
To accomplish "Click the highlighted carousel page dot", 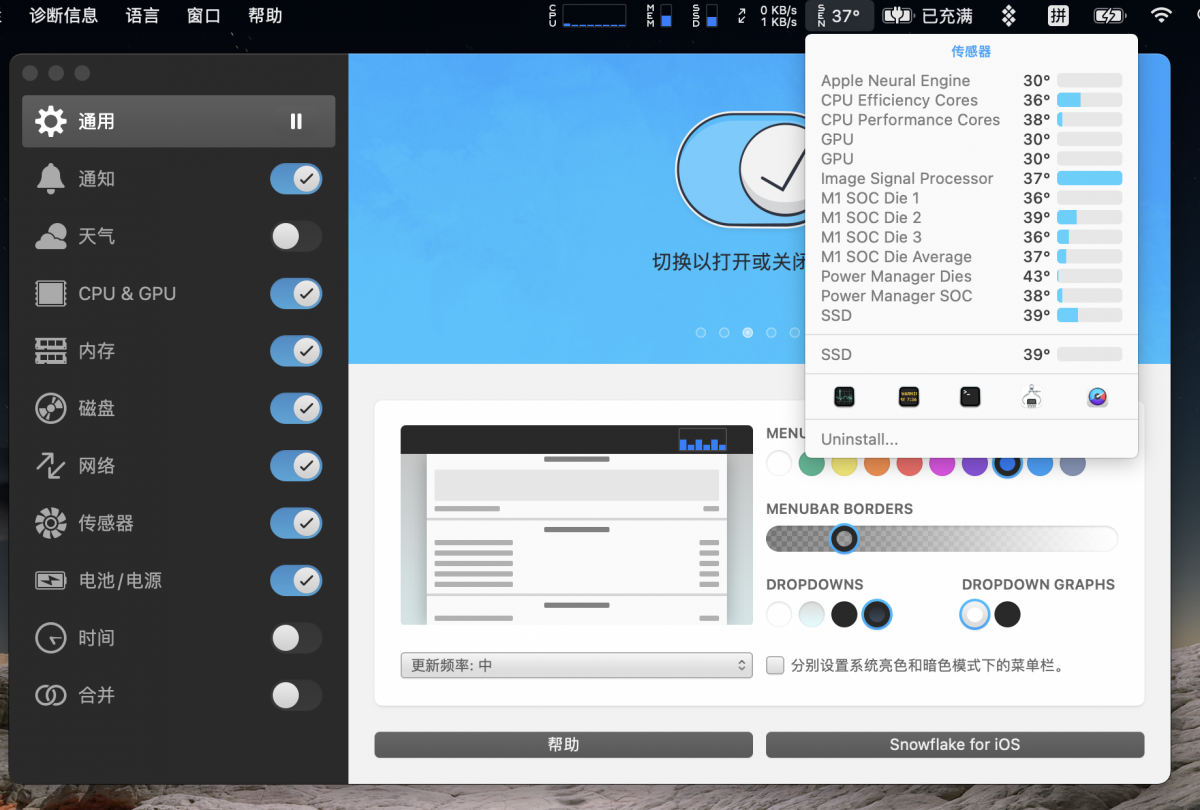I will coord(748,333).
